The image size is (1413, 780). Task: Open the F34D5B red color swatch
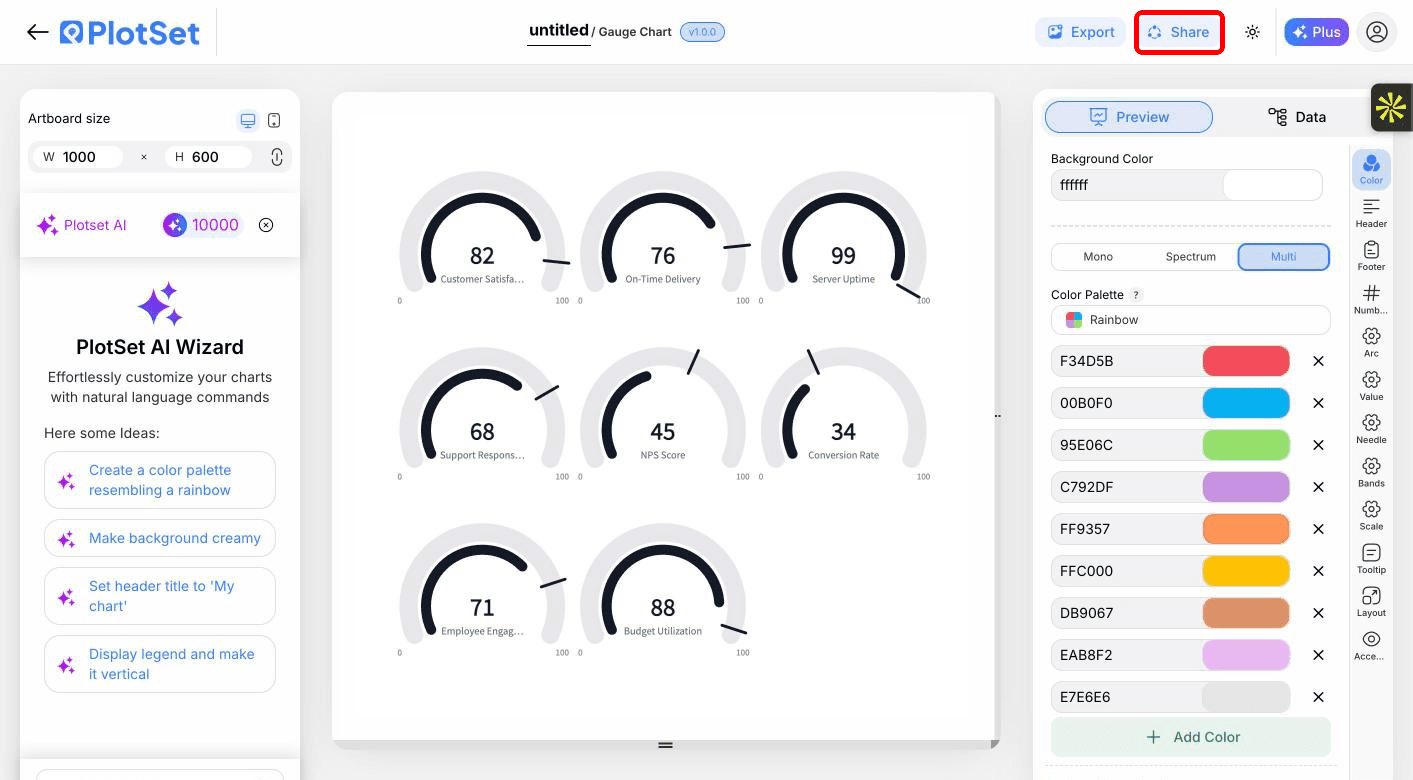pyautogui.click(x=1246, y=361)
